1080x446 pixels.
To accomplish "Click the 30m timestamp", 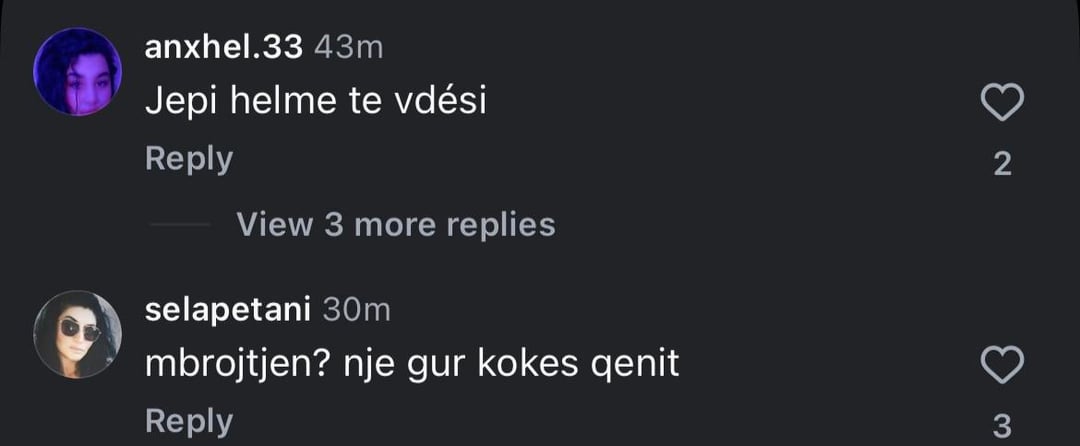I will tap(357, 310).
